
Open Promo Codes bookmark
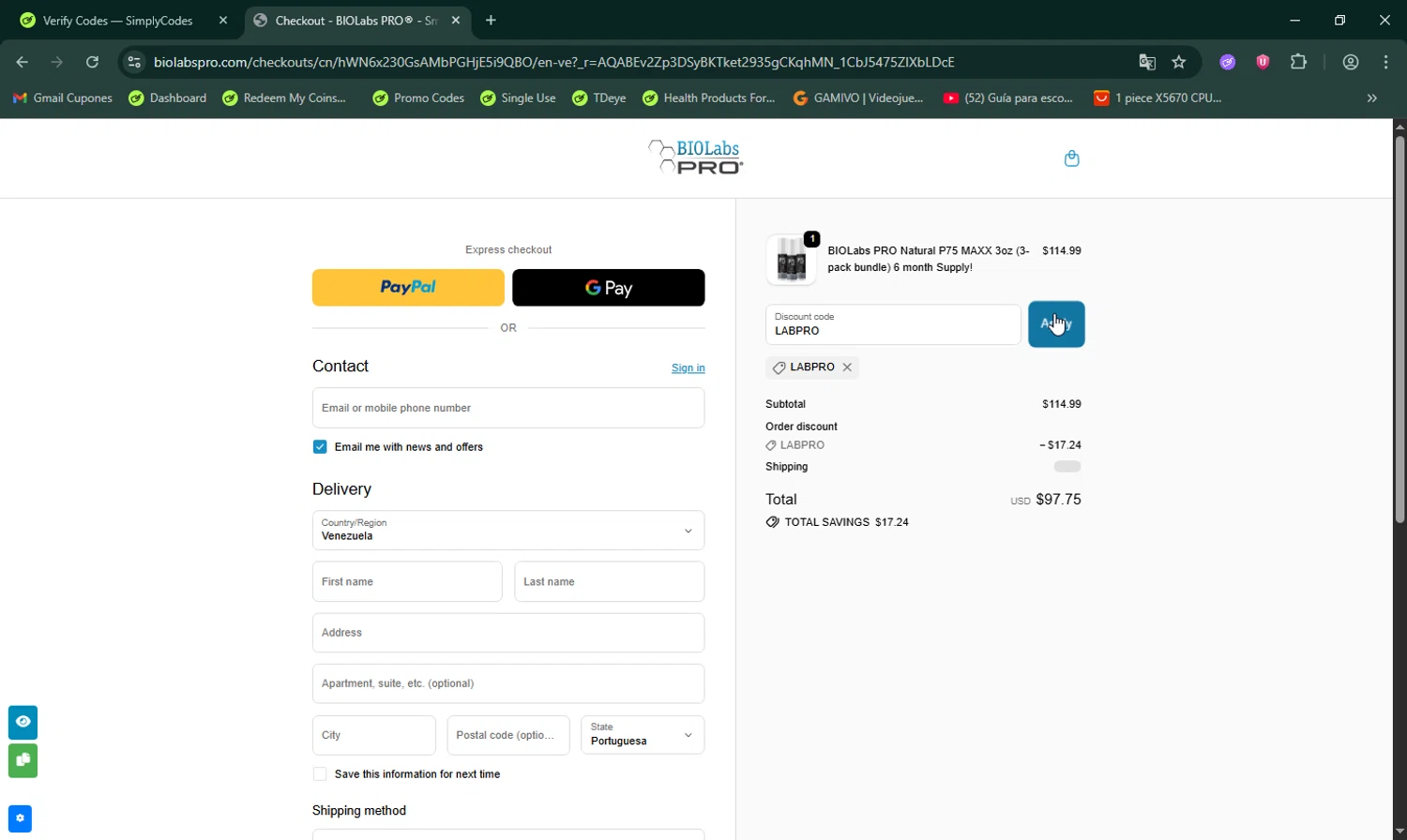tap(418, 97)
